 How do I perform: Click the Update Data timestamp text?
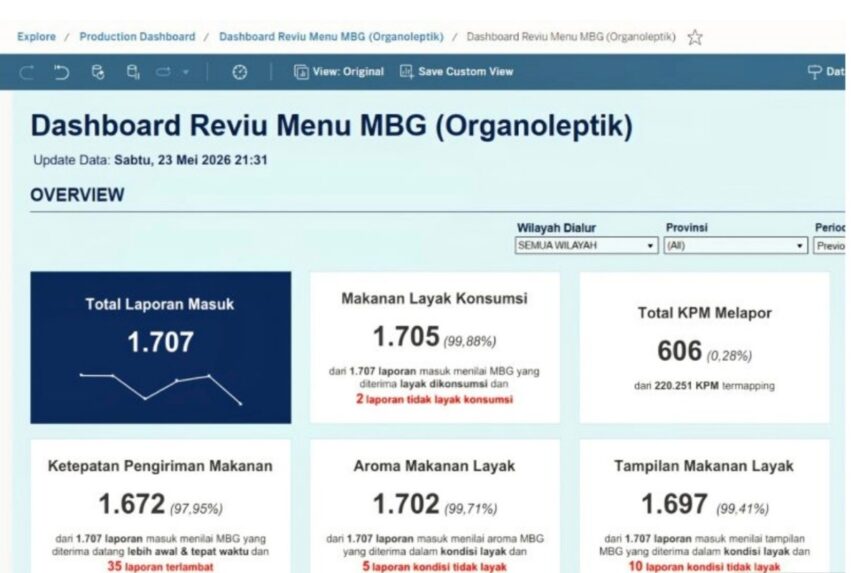(150, 160)
